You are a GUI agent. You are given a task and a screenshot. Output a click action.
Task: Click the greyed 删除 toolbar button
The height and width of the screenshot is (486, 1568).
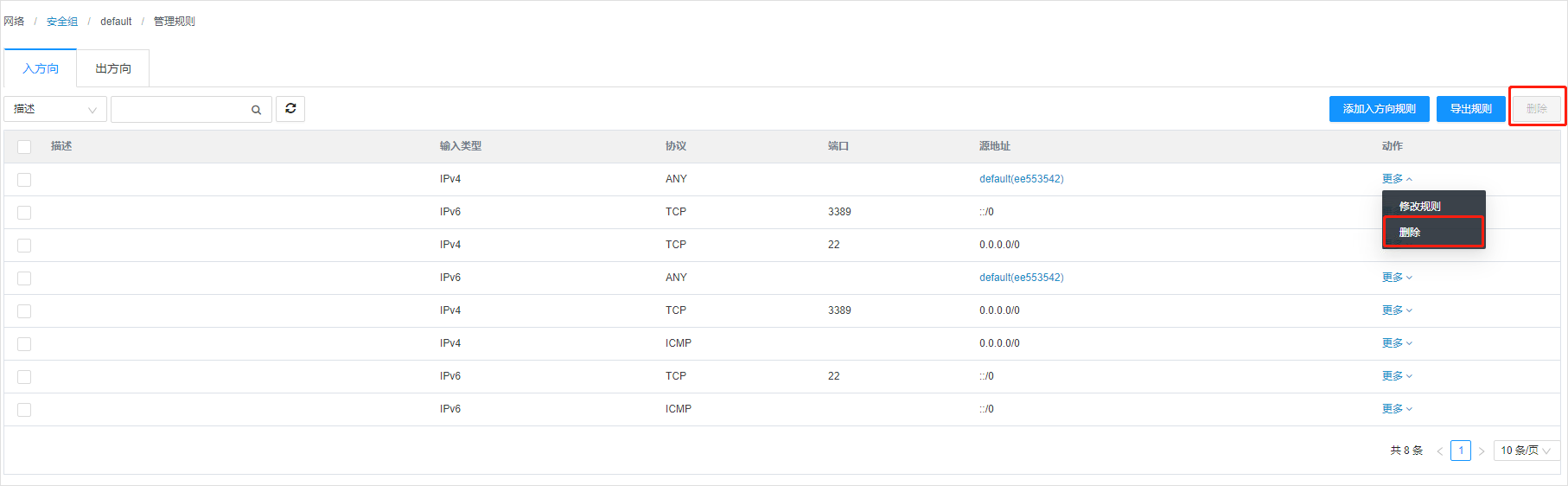pos(1536,109)
